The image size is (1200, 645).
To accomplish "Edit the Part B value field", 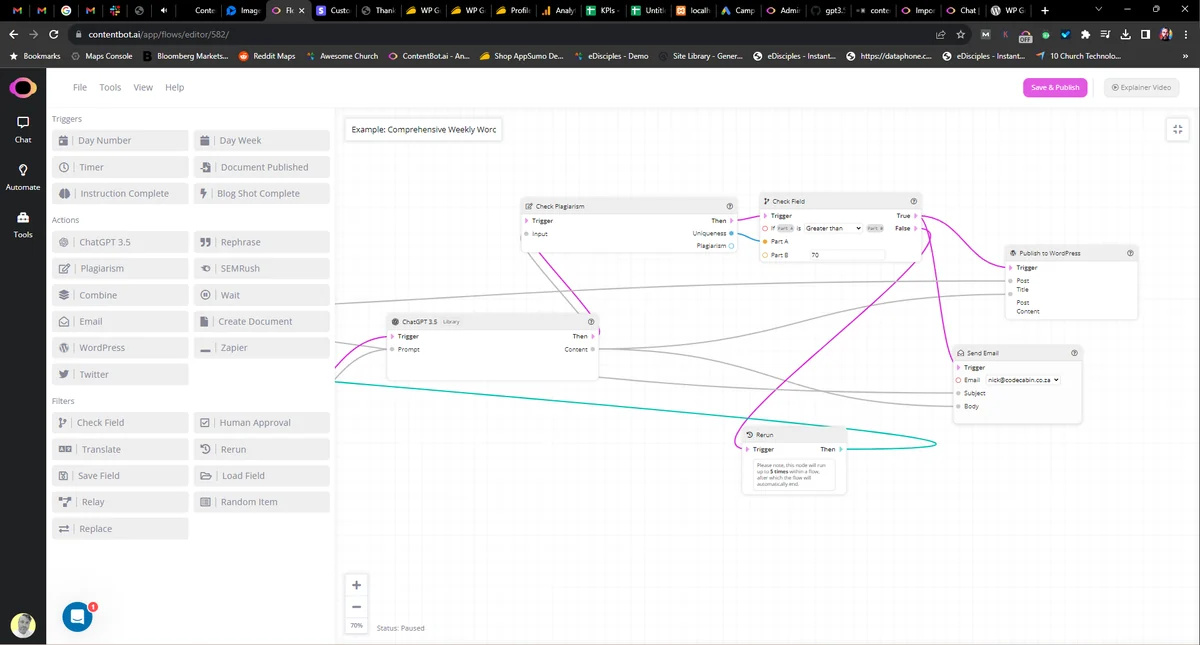I will point(847,255).
